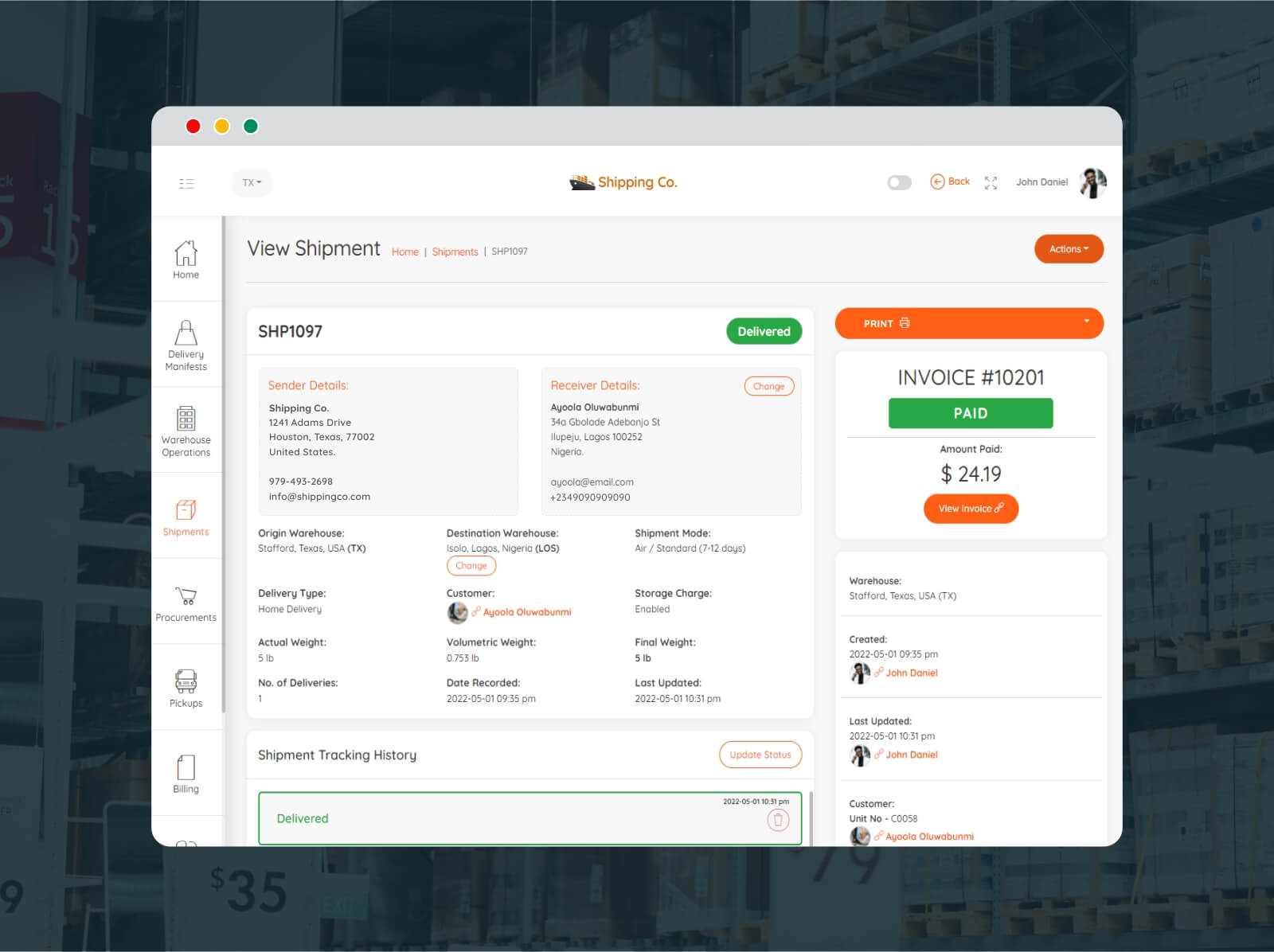Open Delivery Manifests in sidebar
1274x952 pixels.
point(186,345)
